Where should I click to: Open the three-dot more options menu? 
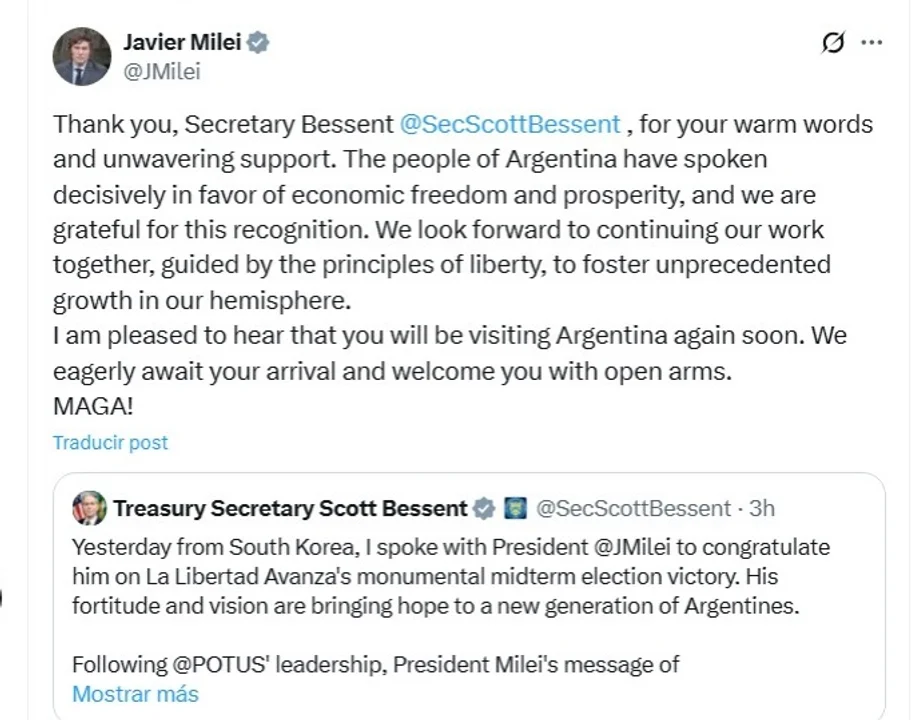[x=872, y=42]
